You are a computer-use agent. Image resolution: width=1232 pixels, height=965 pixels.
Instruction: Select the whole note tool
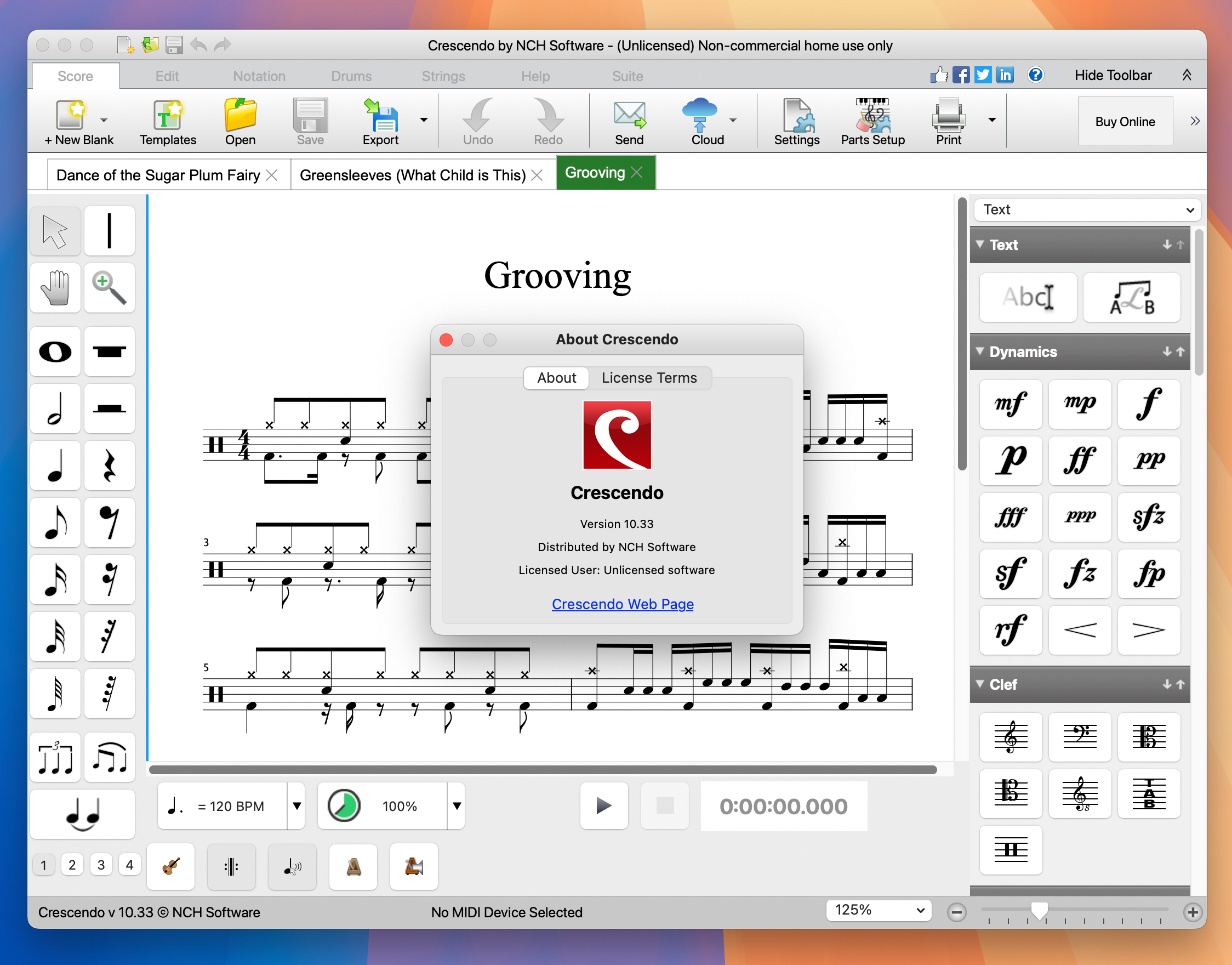click(x=55, y=351)
